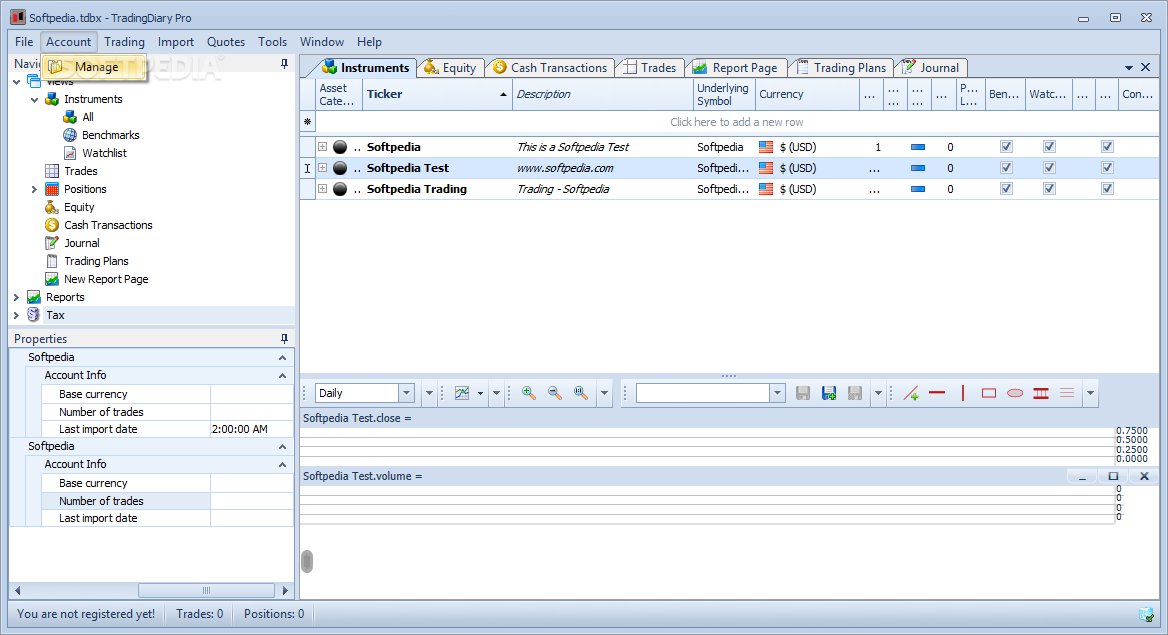Screen dimensions: 1168x635
Task: Open the zoom toolbar overflow arrow
Action: 604,393
